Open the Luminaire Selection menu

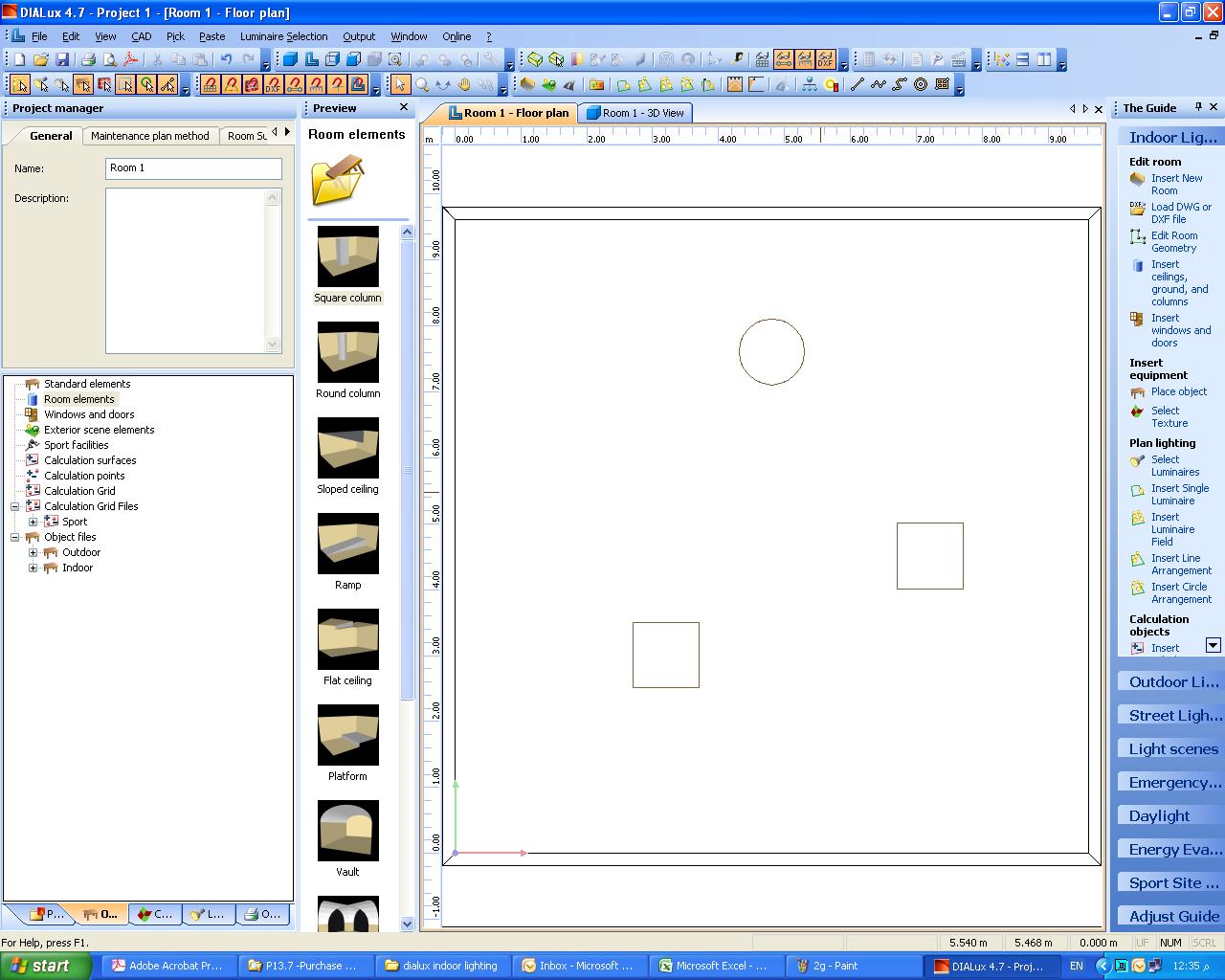coord(283,36)
